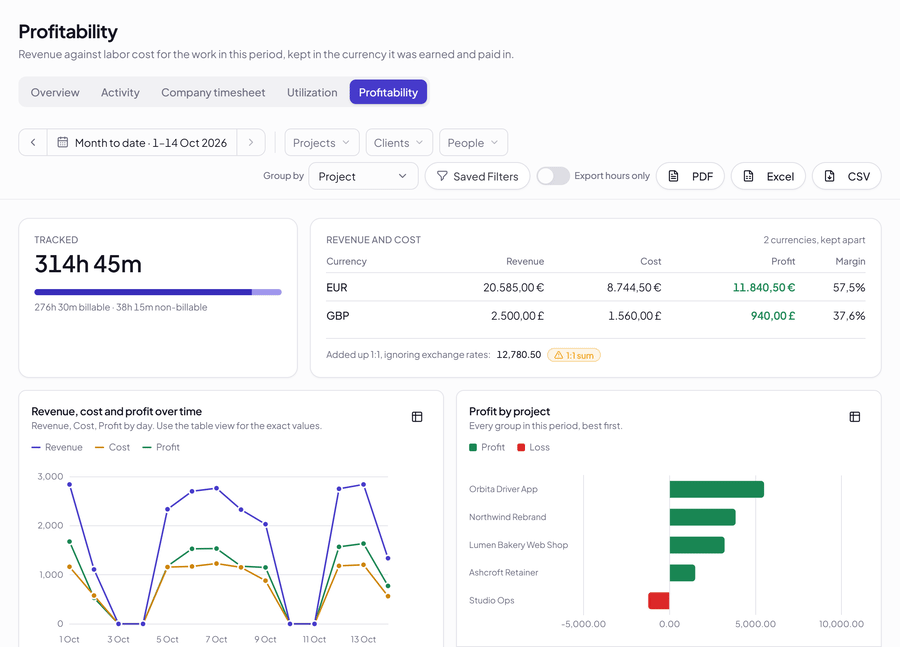
Task: Click GBP profit value 940,00 £
Action: coord(773,316)
